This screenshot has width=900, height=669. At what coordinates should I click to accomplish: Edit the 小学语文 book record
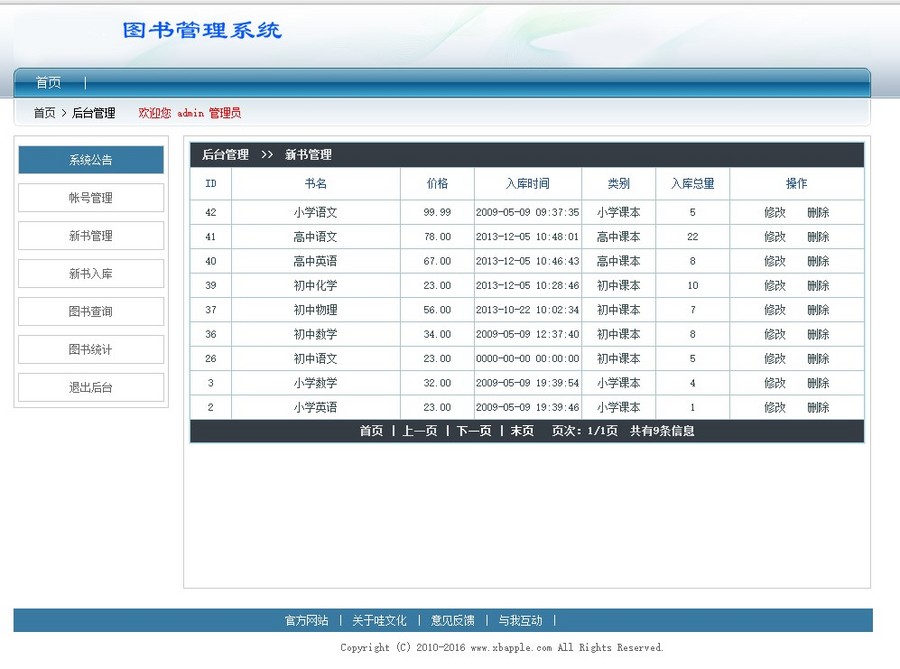pos(779,212)
